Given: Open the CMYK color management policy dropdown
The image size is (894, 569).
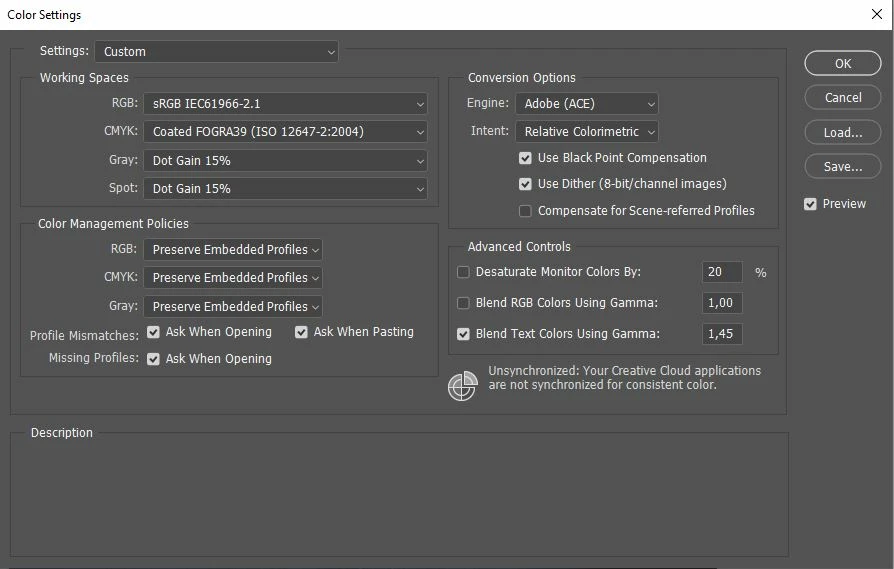Looking at the screenshot, I should [x=233, y=278].
